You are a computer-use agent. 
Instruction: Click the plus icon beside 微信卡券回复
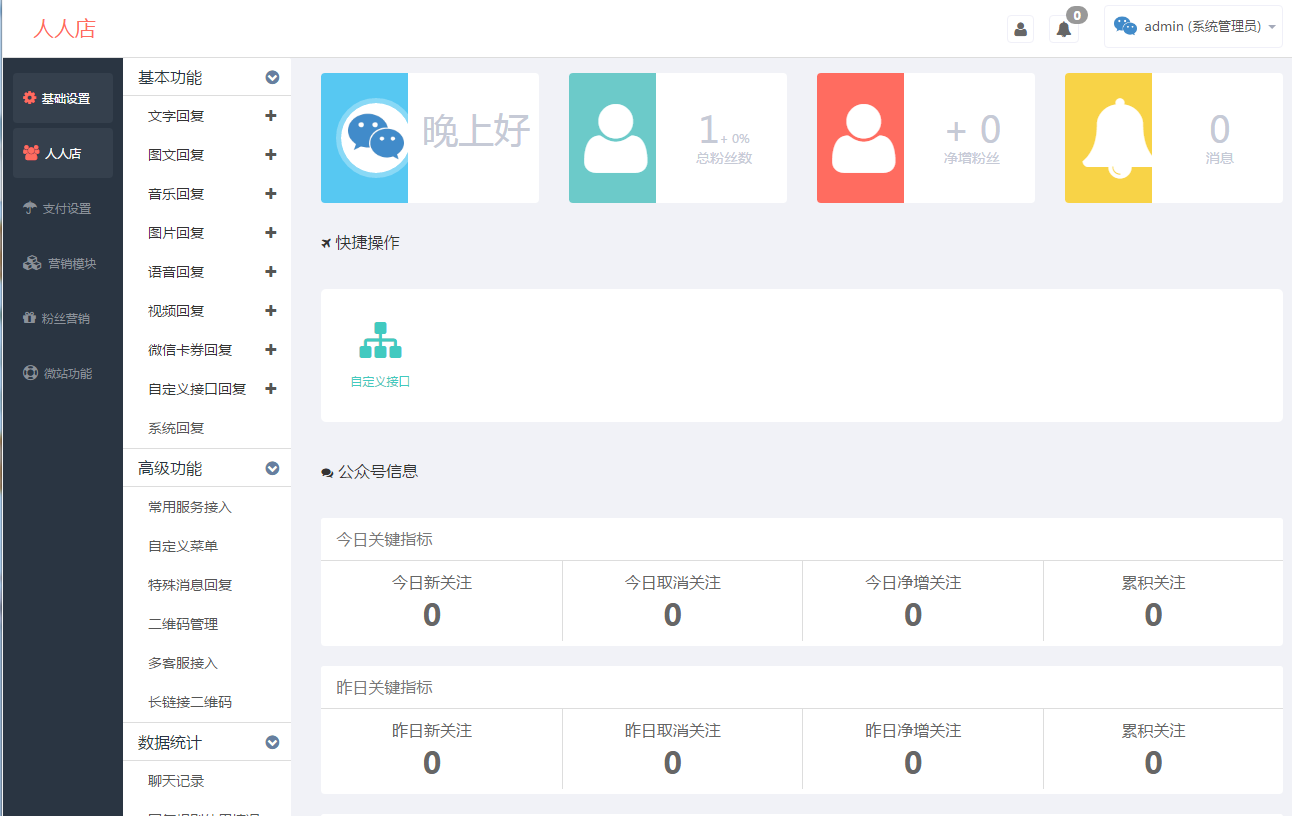click(270, 350)
